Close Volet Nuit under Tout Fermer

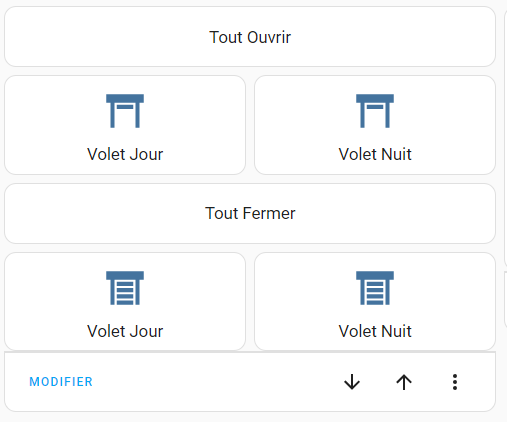(x=375, y=301)
